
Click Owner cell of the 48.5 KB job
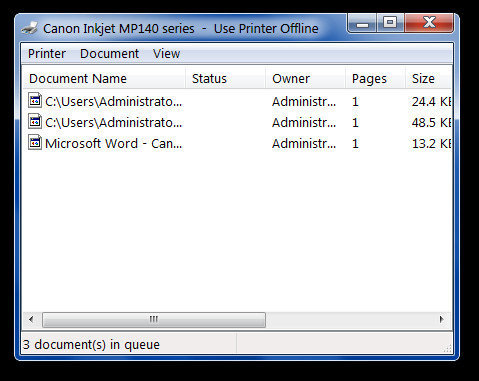pos(304,123)
